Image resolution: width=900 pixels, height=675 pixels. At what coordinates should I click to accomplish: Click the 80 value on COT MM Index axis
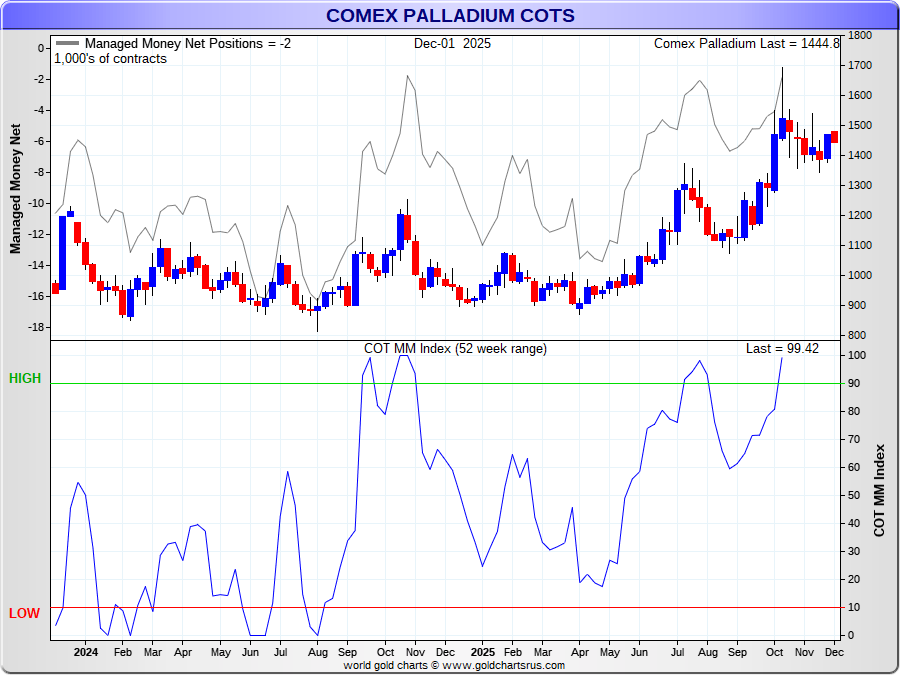pos(854,412)
